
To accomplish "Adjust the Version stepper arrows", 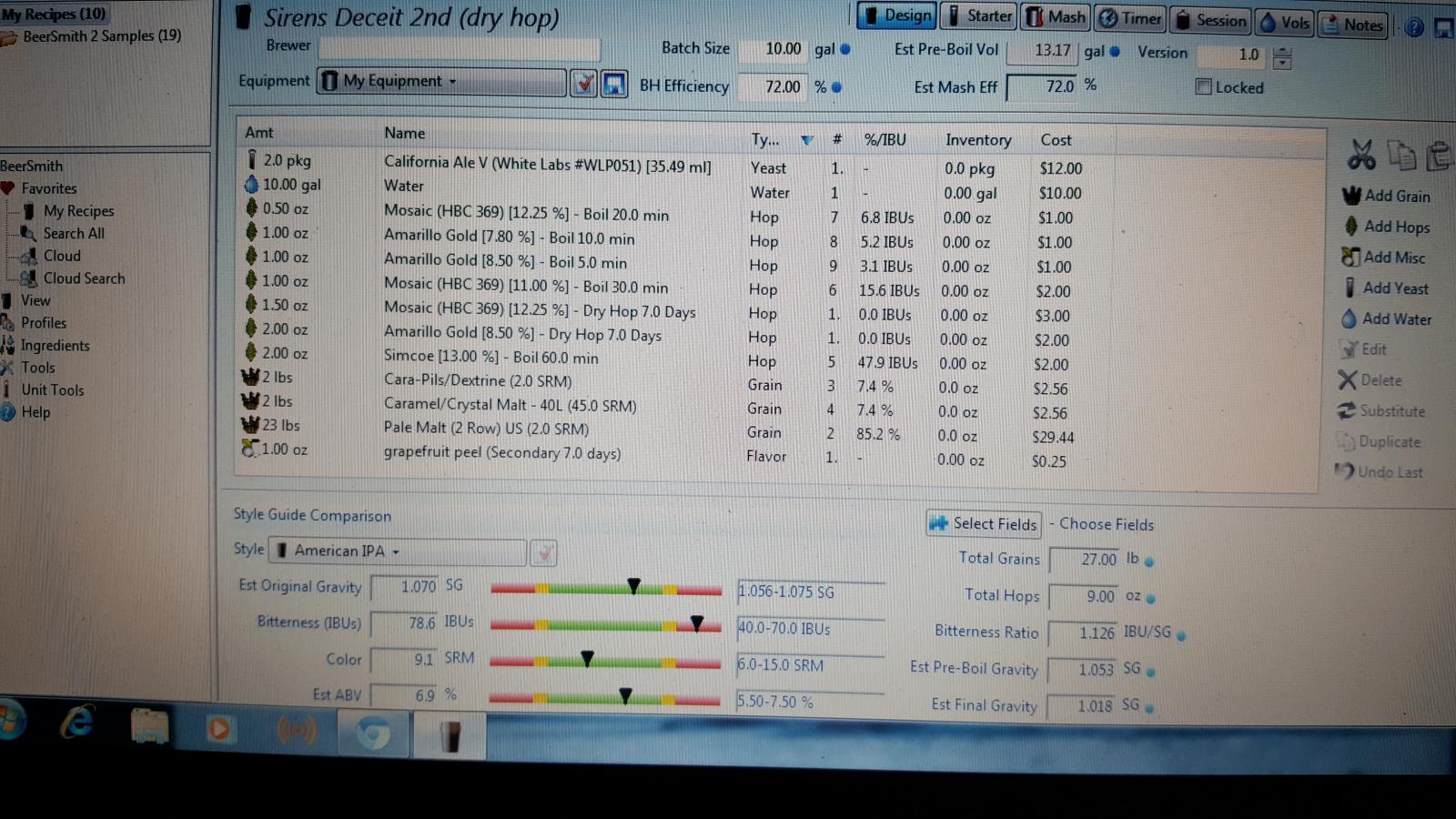I will coord(1281,58).
